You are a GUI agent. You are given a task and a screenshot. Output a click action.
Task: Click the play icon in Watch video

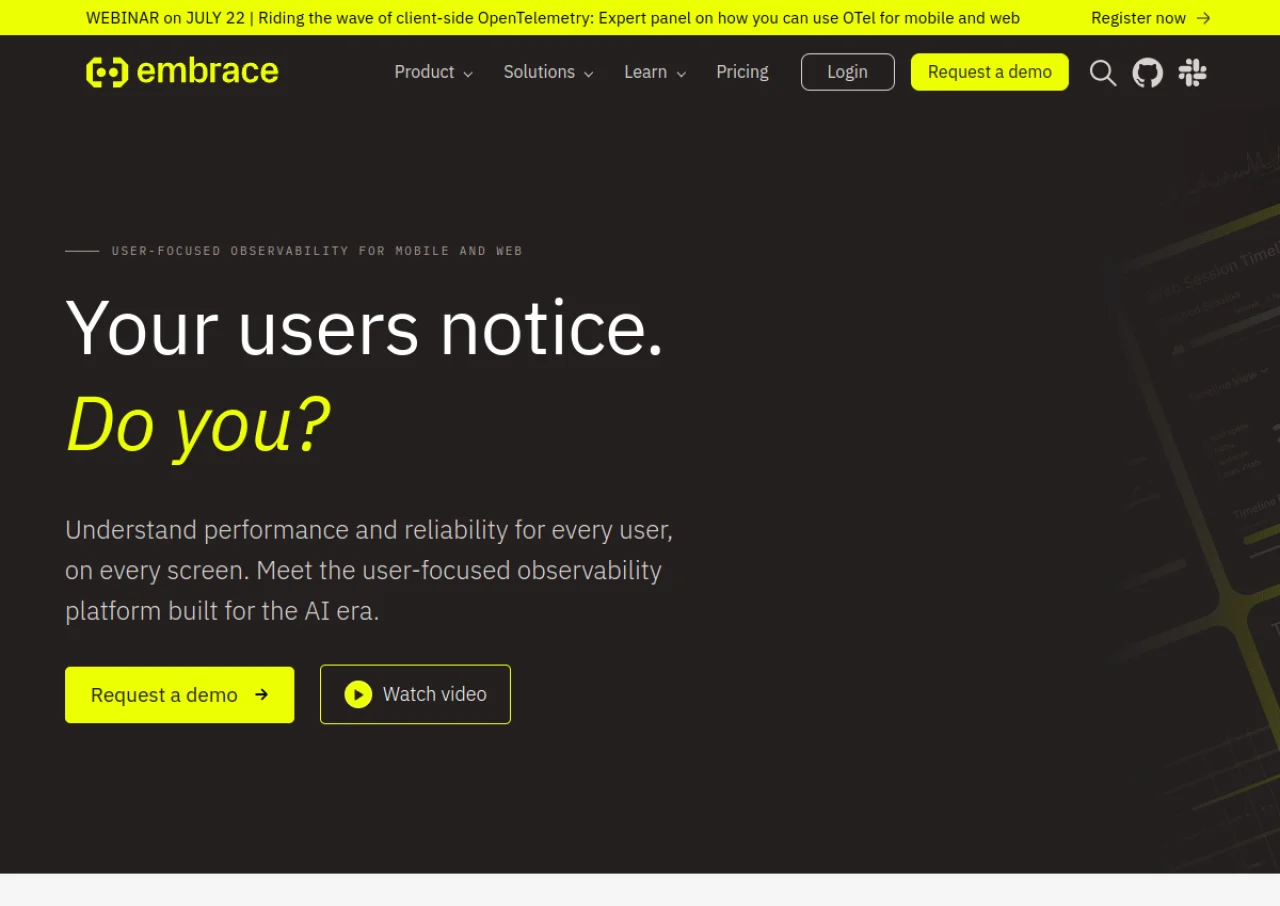pyautogui.click(x=358, y=694)
